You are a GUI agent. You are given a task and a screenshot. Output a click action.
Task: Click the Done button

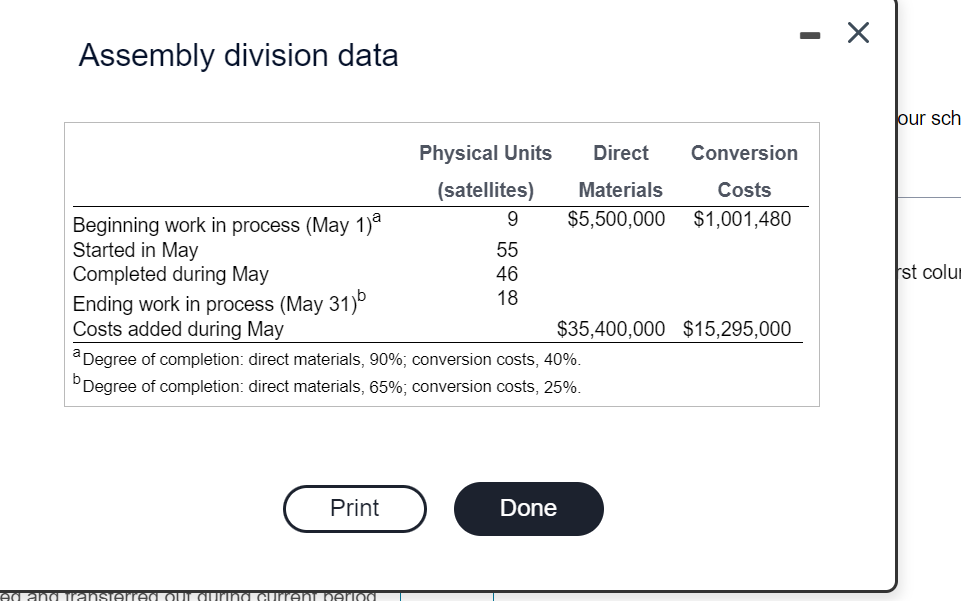tap(528, 508)
